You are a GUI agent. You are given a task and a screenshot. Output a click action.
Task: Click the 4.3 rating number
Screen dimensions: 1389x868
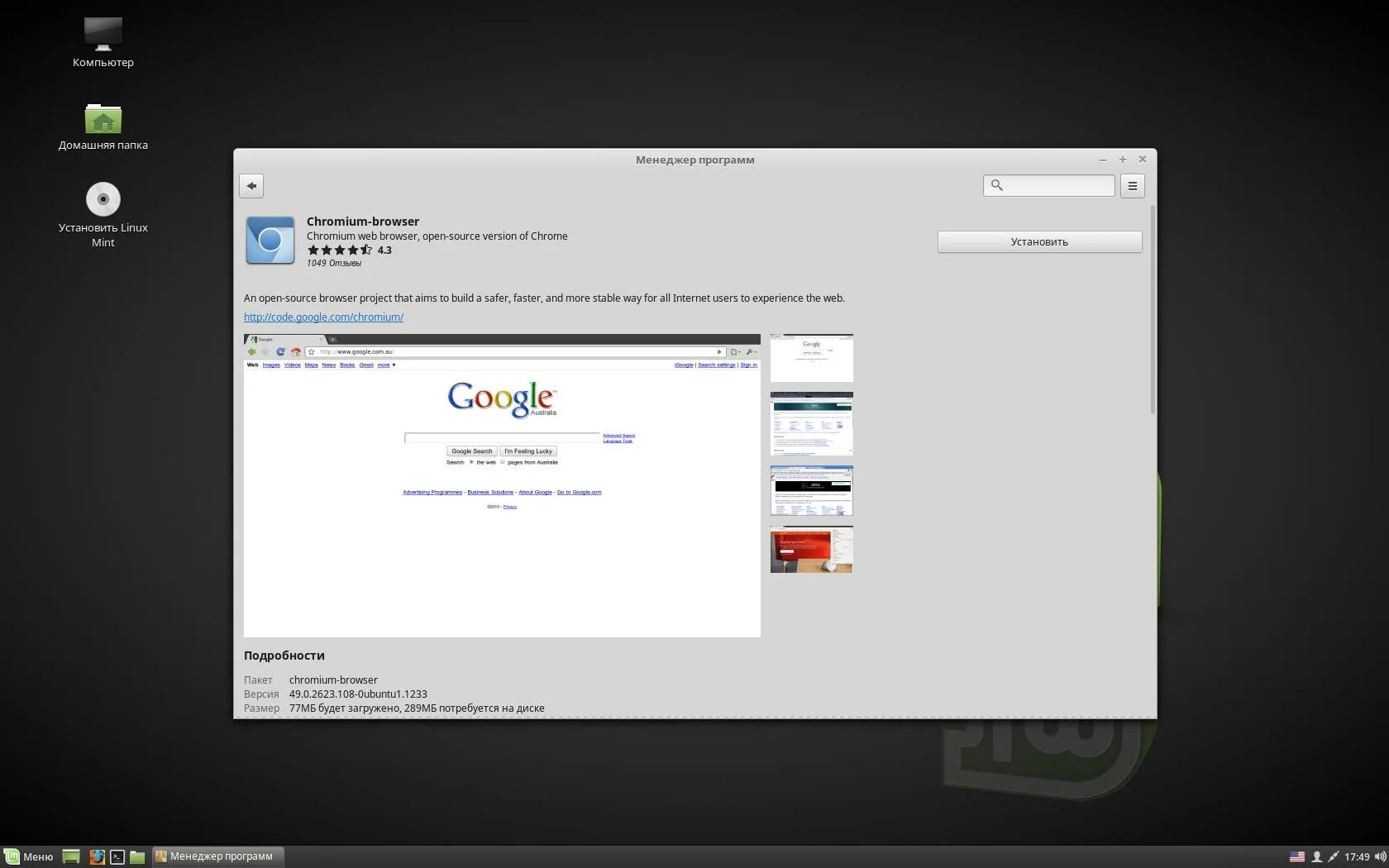(384, 250)
